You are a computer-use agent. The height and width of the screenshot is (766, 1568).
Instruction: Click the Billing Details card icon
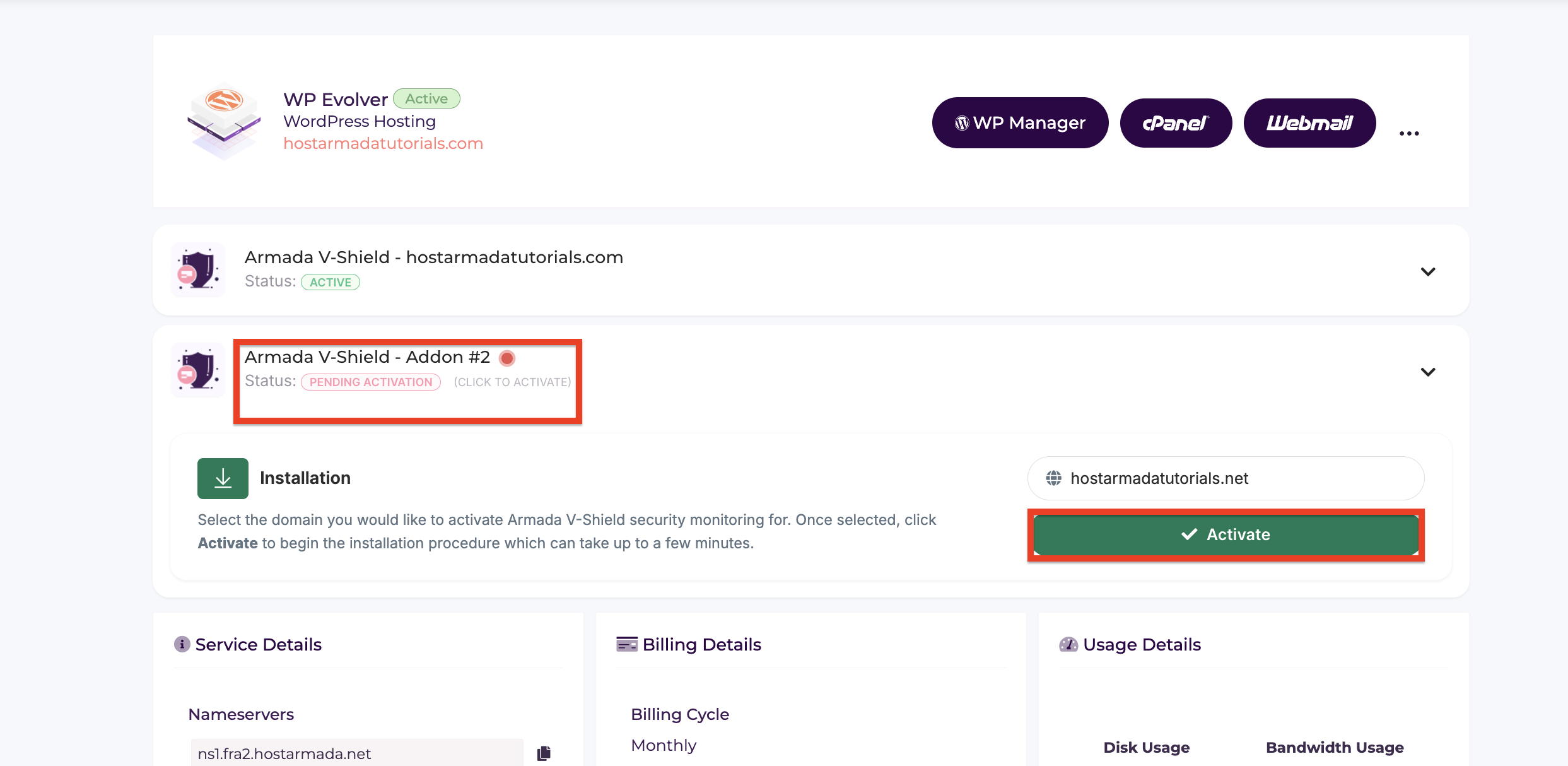(x=627, y=644)
